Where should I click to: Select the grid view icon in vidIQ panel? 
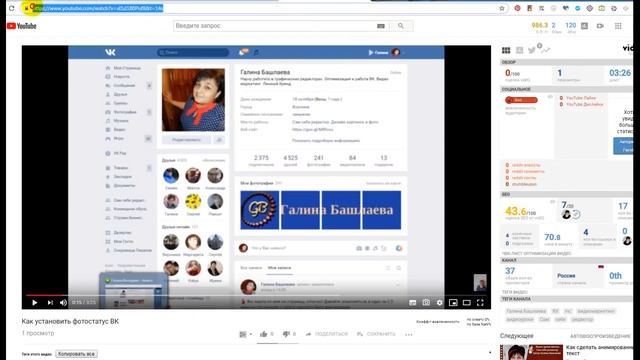tap(506, 50)
